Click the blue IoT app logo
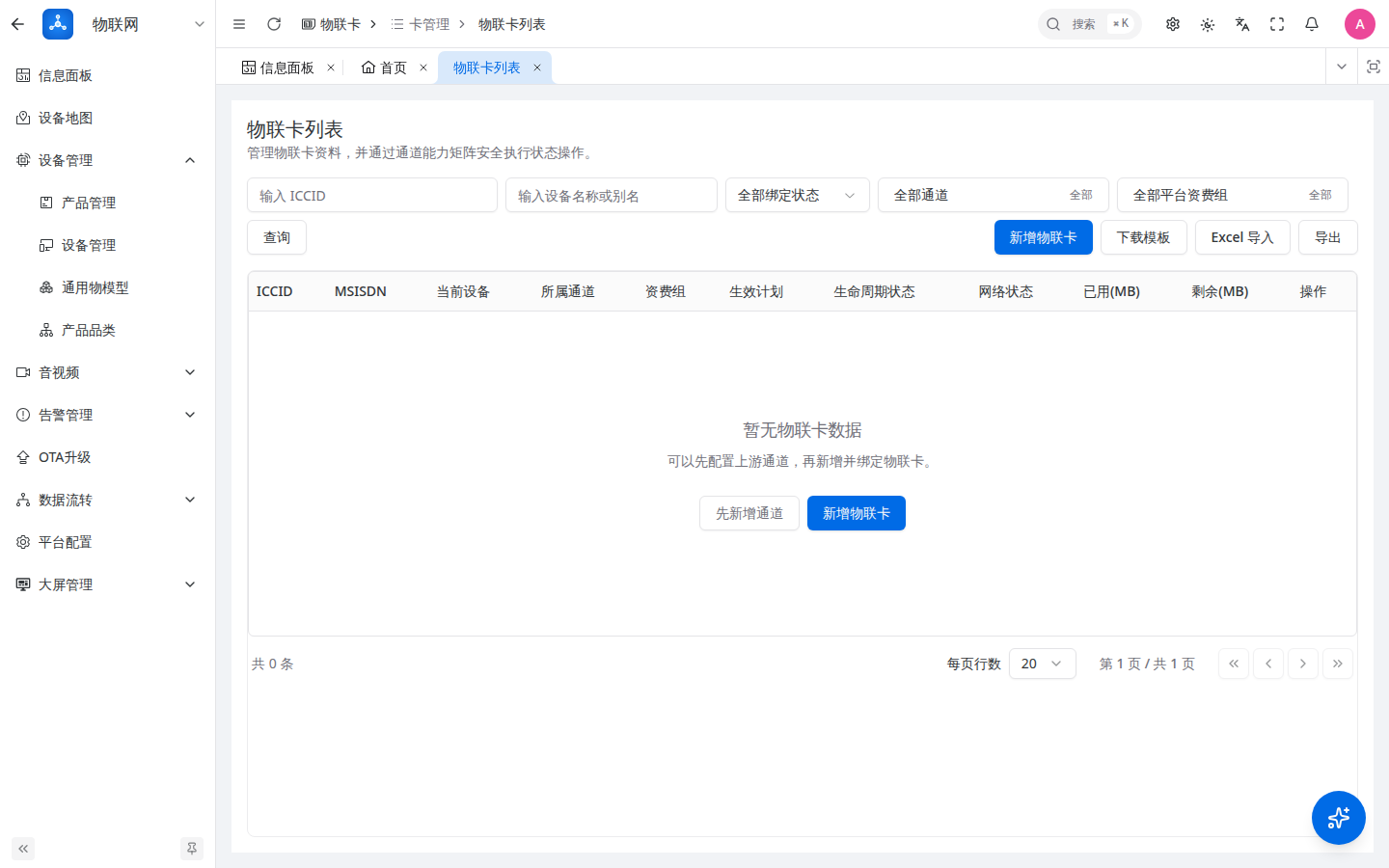The image size is (1389, 868). [x=58, y=24]
